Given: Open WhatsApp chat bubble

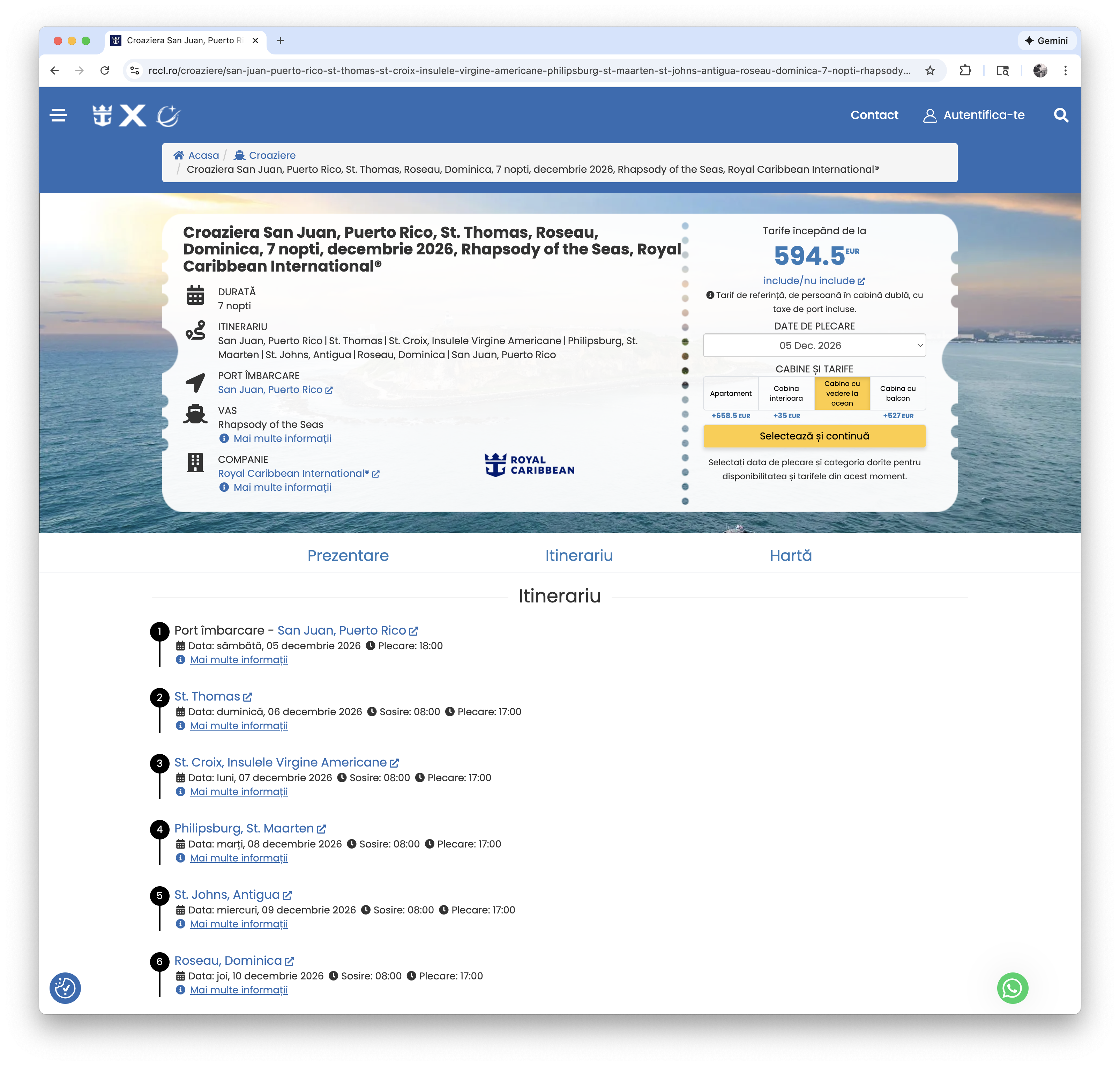Looking at the screenshot, I should (x=1012, y=988).
